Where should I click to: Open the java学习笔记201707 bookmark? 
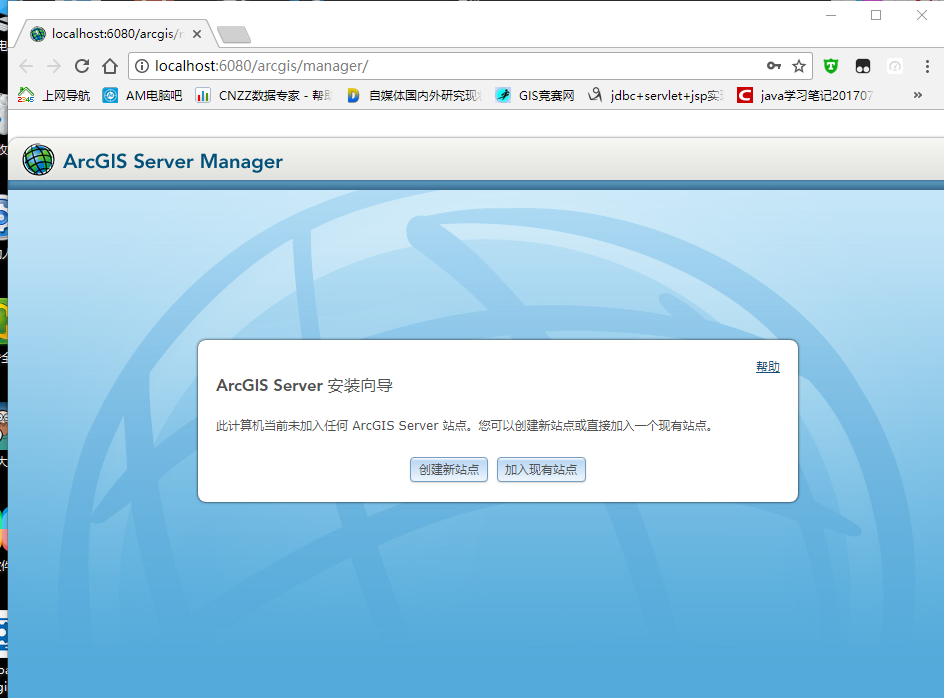806,95
